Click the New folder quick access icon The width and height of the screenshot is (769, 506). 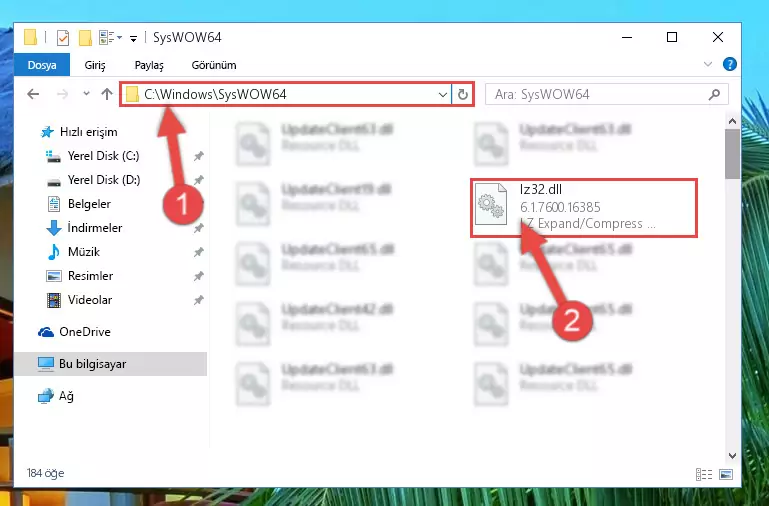point(85,37)
